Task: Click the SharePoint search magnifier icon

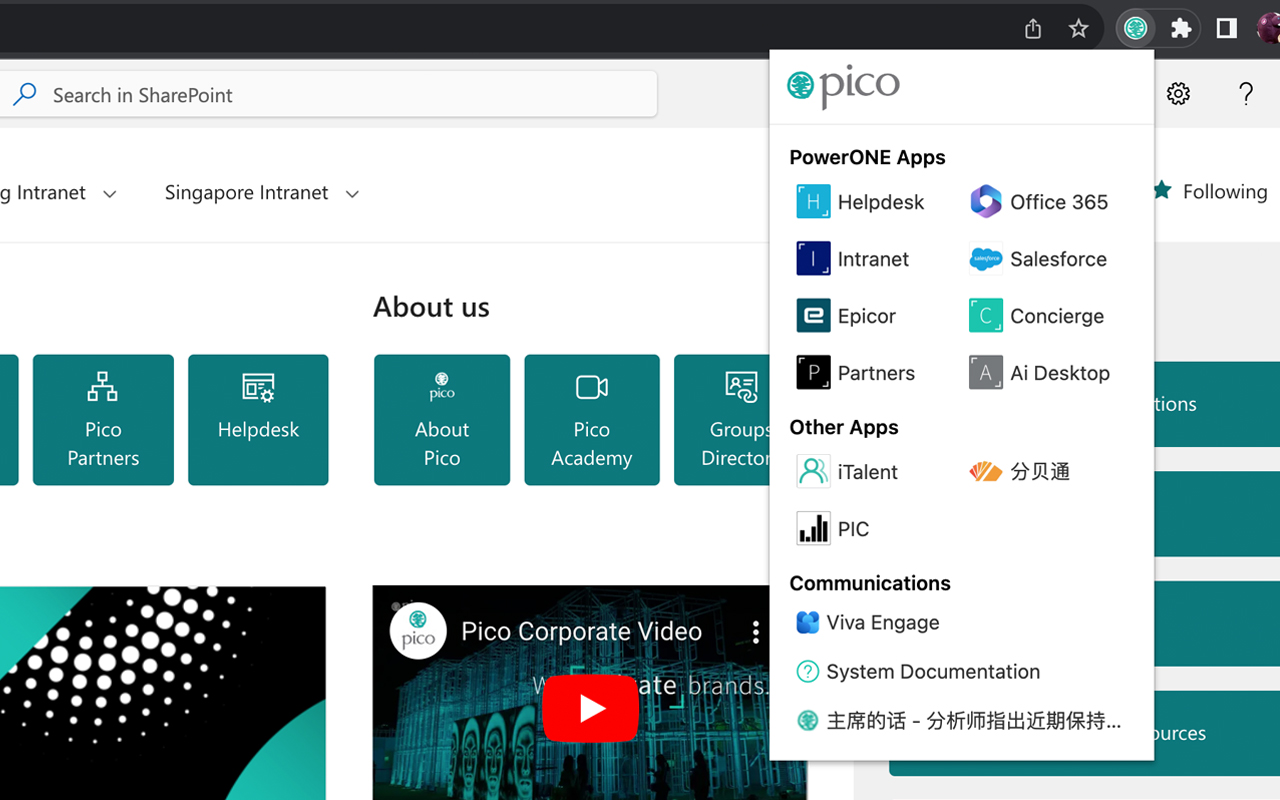Action: pos(25,95)
